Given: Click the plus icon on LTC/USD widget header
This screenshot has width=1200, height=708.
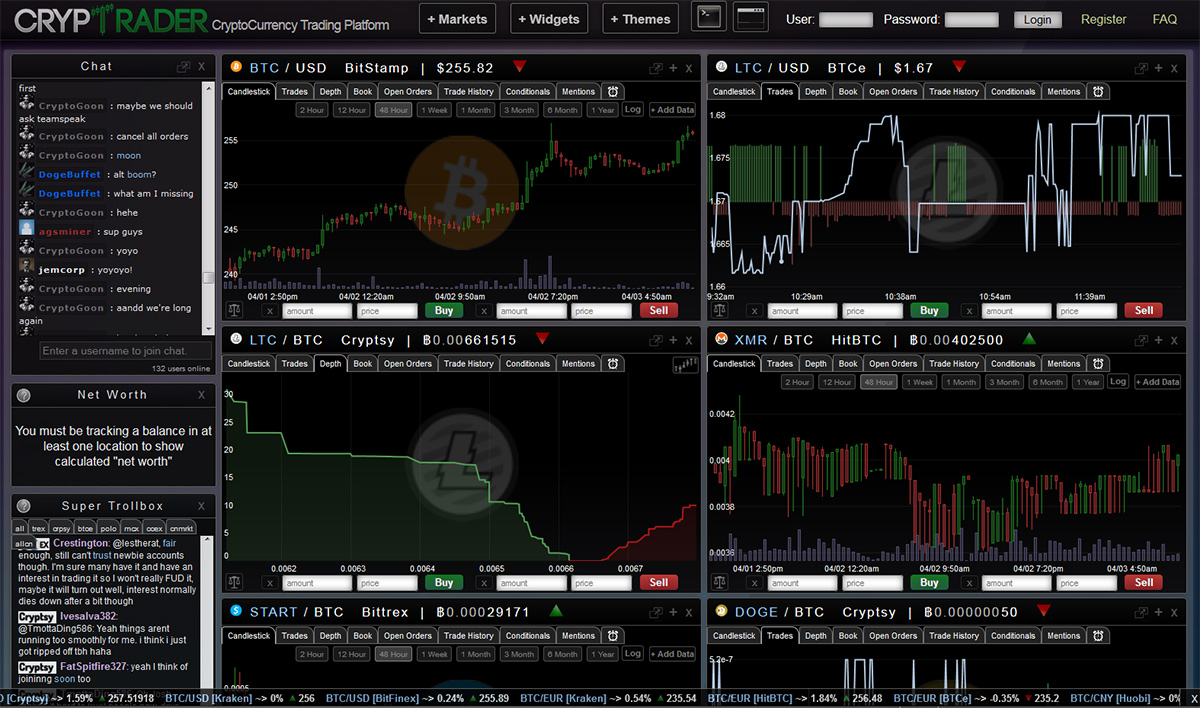Looking at the screenshot, I should 1159,68.
